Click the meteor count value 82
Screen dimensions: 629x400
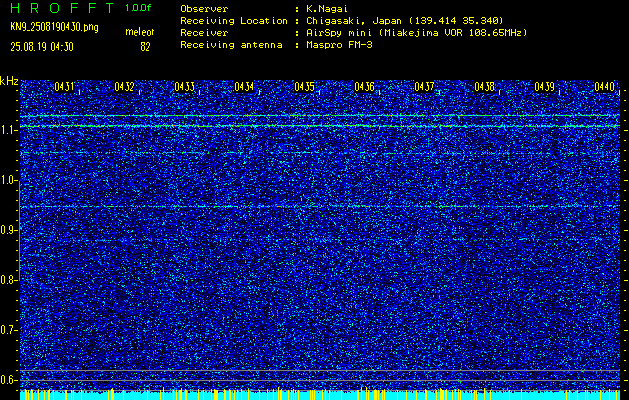[145, 47]
